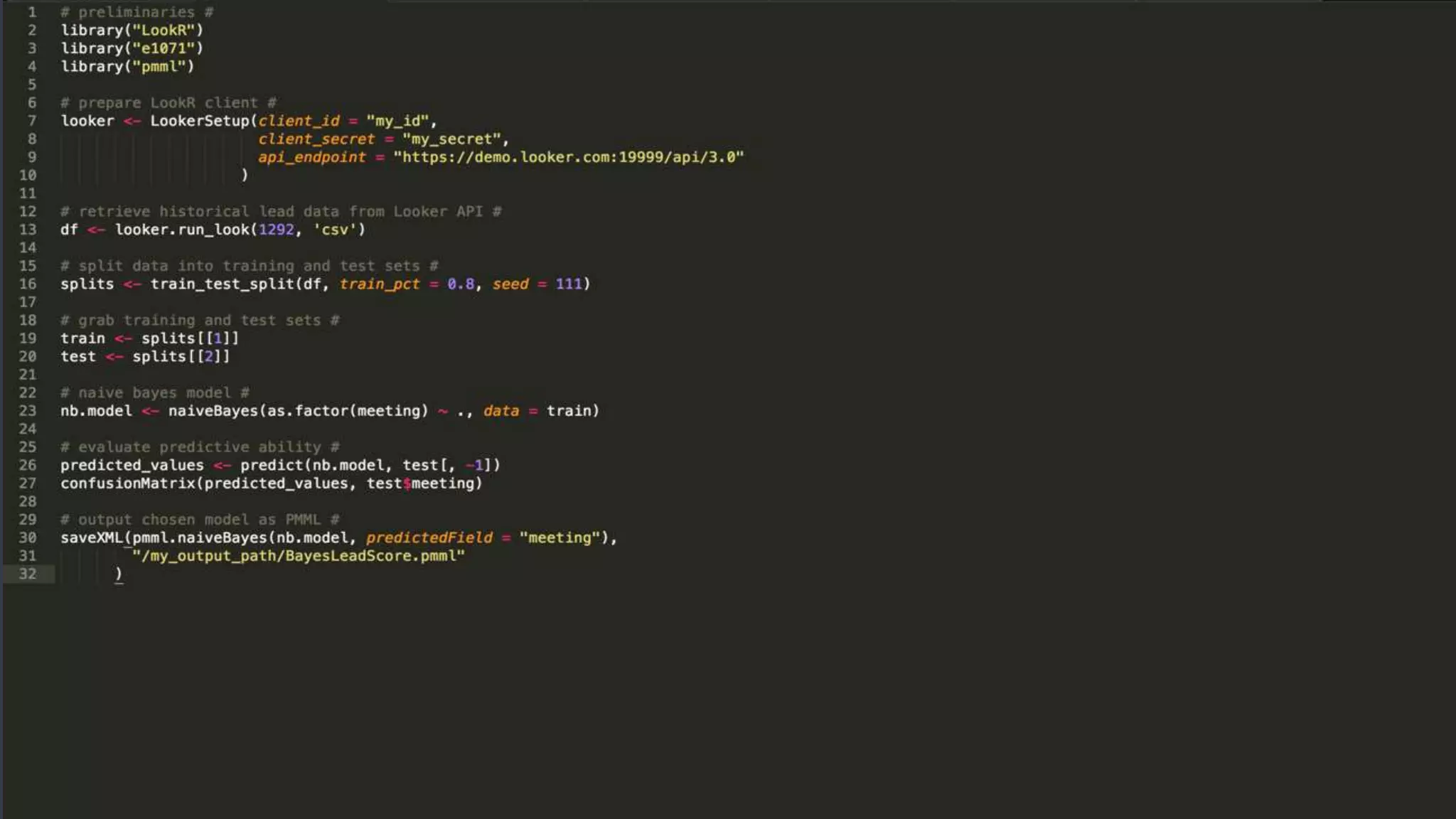
Task: Click the predicted_values variable on line 26
Action: coord(132,466)
